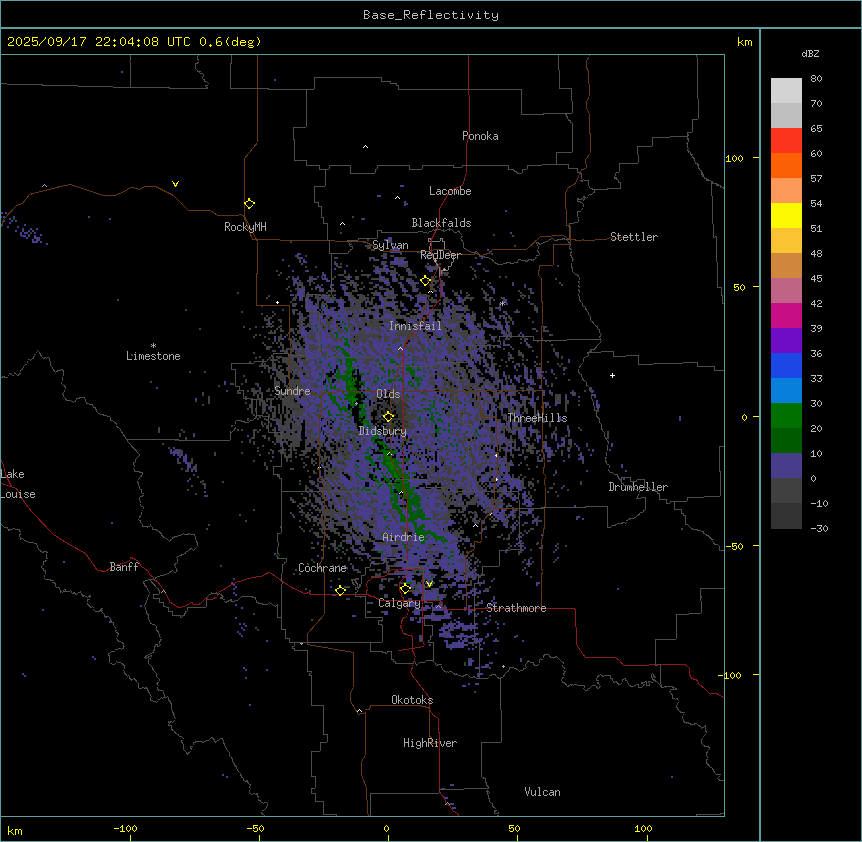
Task: Click the radar scan timestamp text
Action: (134, 42)
